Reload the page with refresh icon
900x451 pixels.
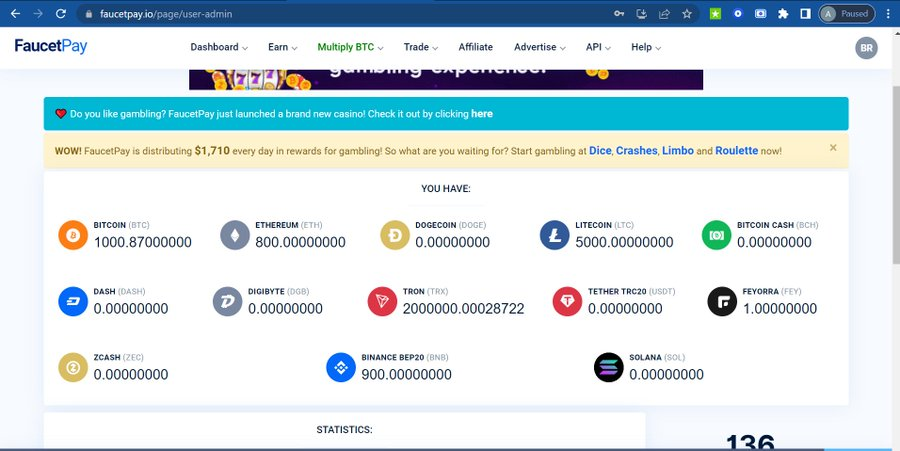tap(61, 14)
